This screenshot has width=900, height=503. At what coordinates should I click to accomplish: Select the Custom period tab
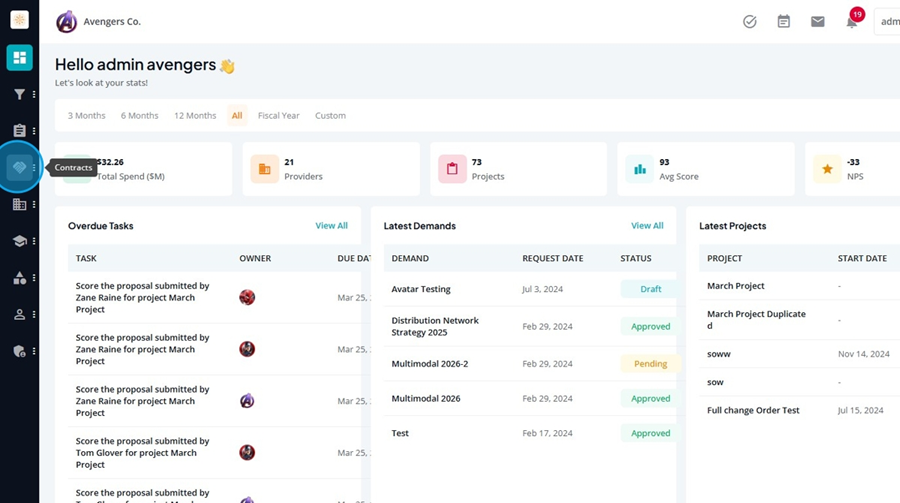tap(331, 115)
